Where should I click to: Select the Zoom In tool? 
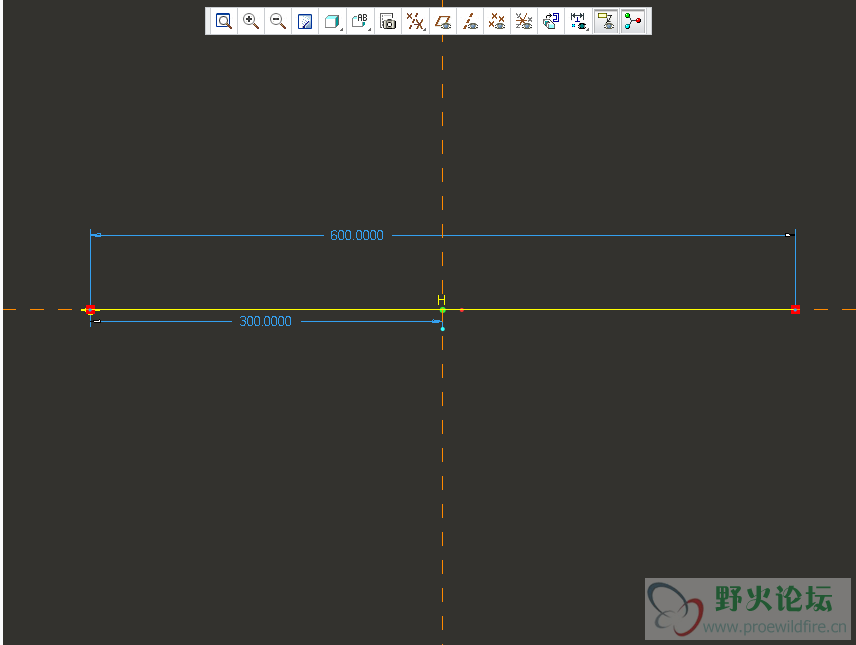coord(251,21)
